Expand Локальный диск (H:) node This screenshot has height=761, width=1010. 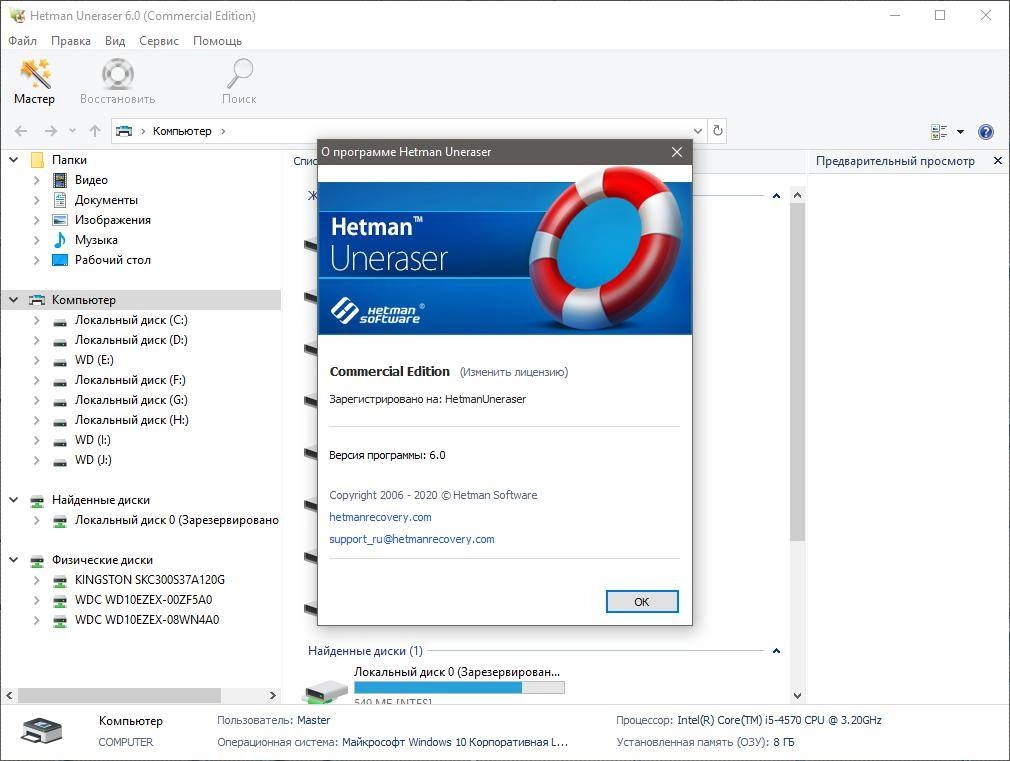(x=37, y=420)
